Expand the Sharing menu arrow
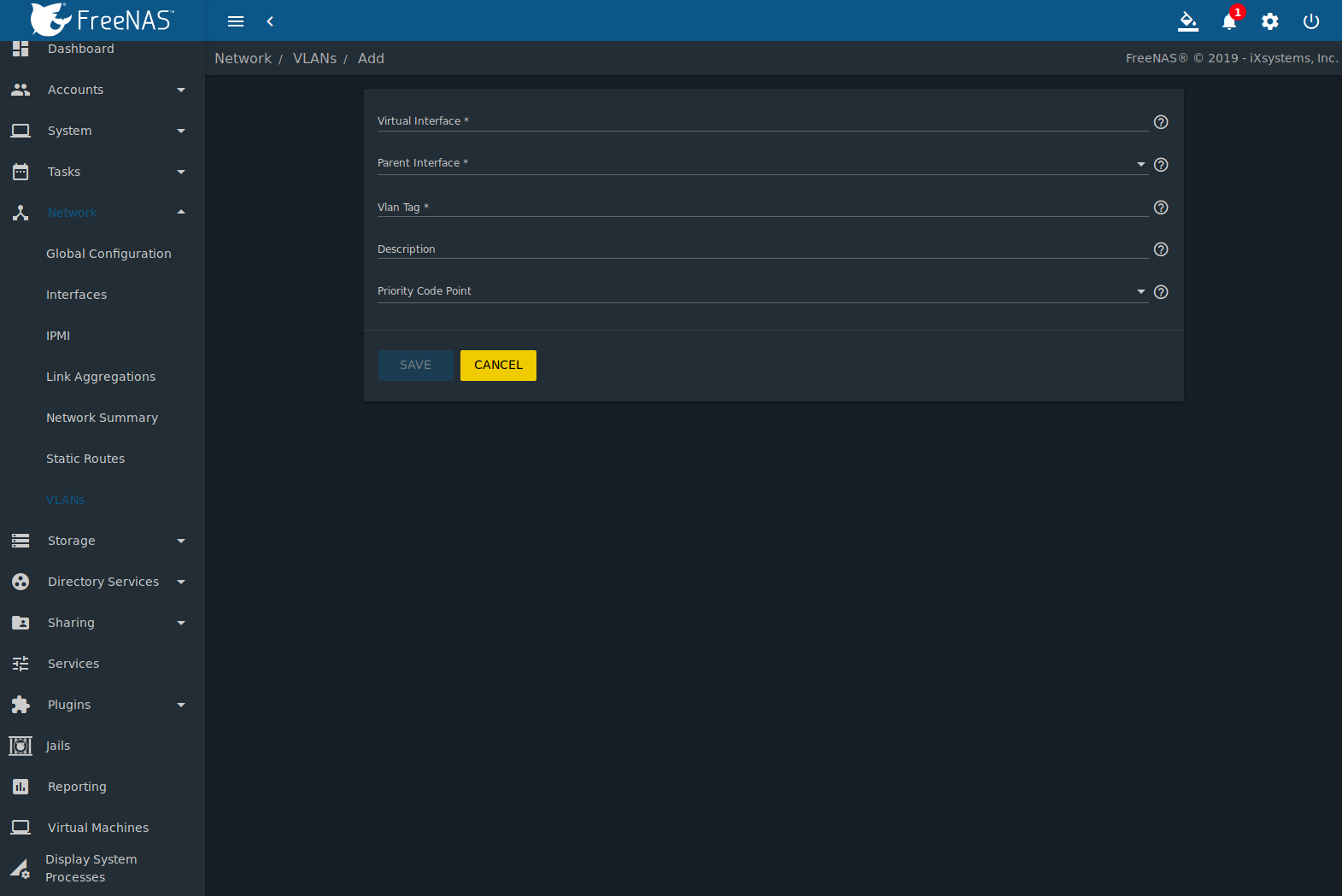Image resolution: width=1342 pixels, height=896 pixels. pos(181,623)
